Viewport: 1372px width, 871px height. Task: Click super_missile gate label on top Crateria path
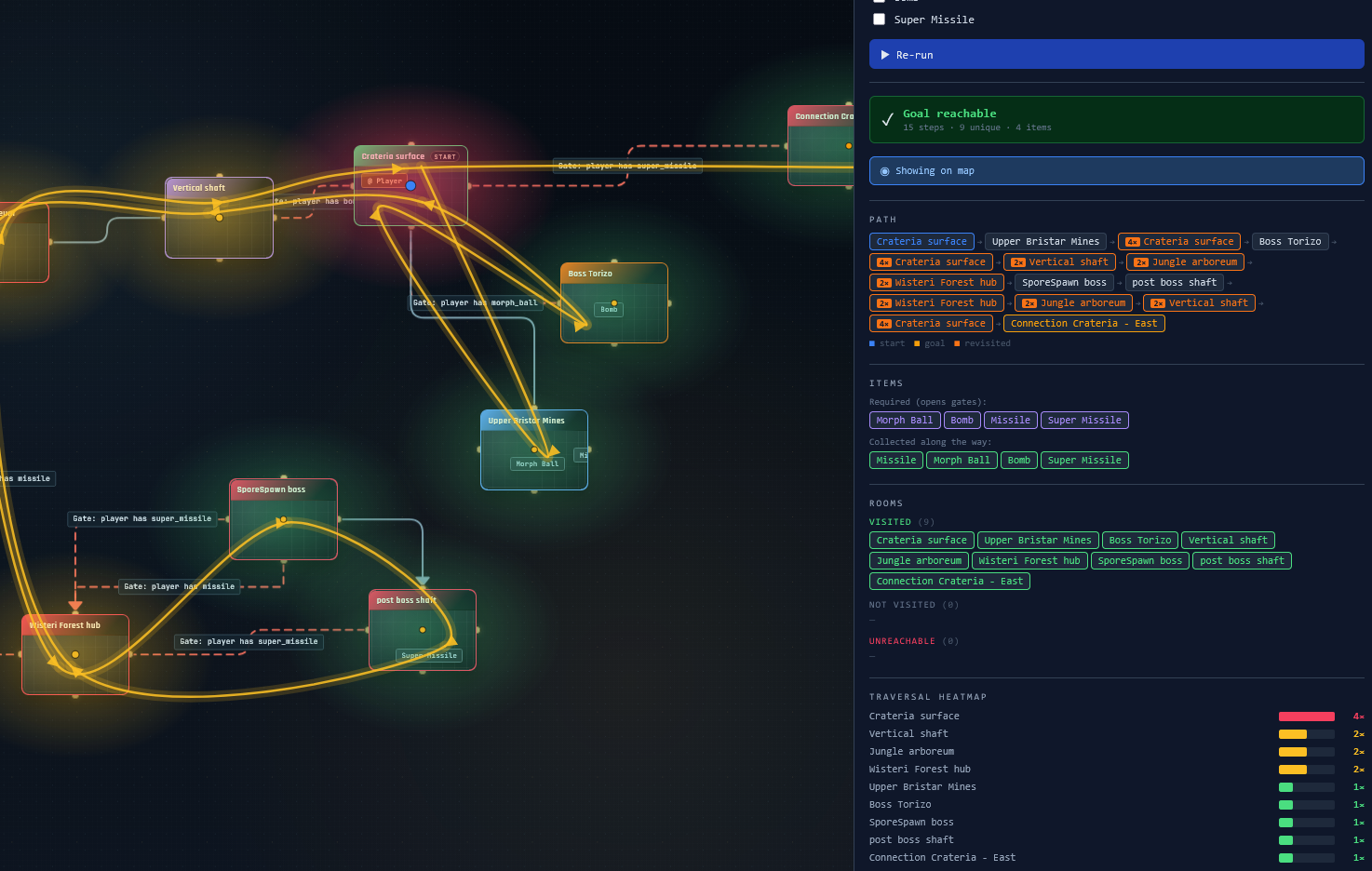(627, 166)
